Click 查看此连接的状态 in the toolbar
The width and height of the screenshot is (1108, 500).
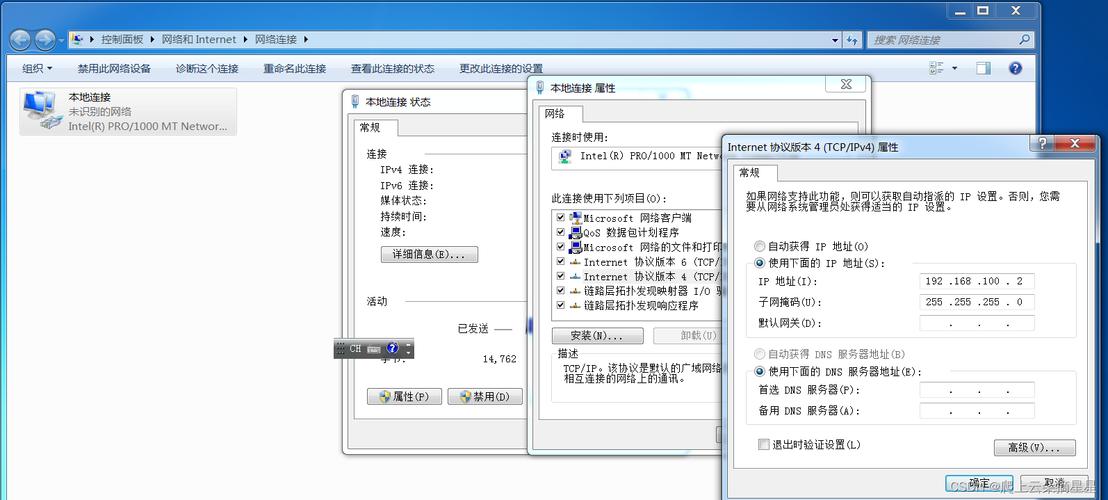(x=392, y=69)
